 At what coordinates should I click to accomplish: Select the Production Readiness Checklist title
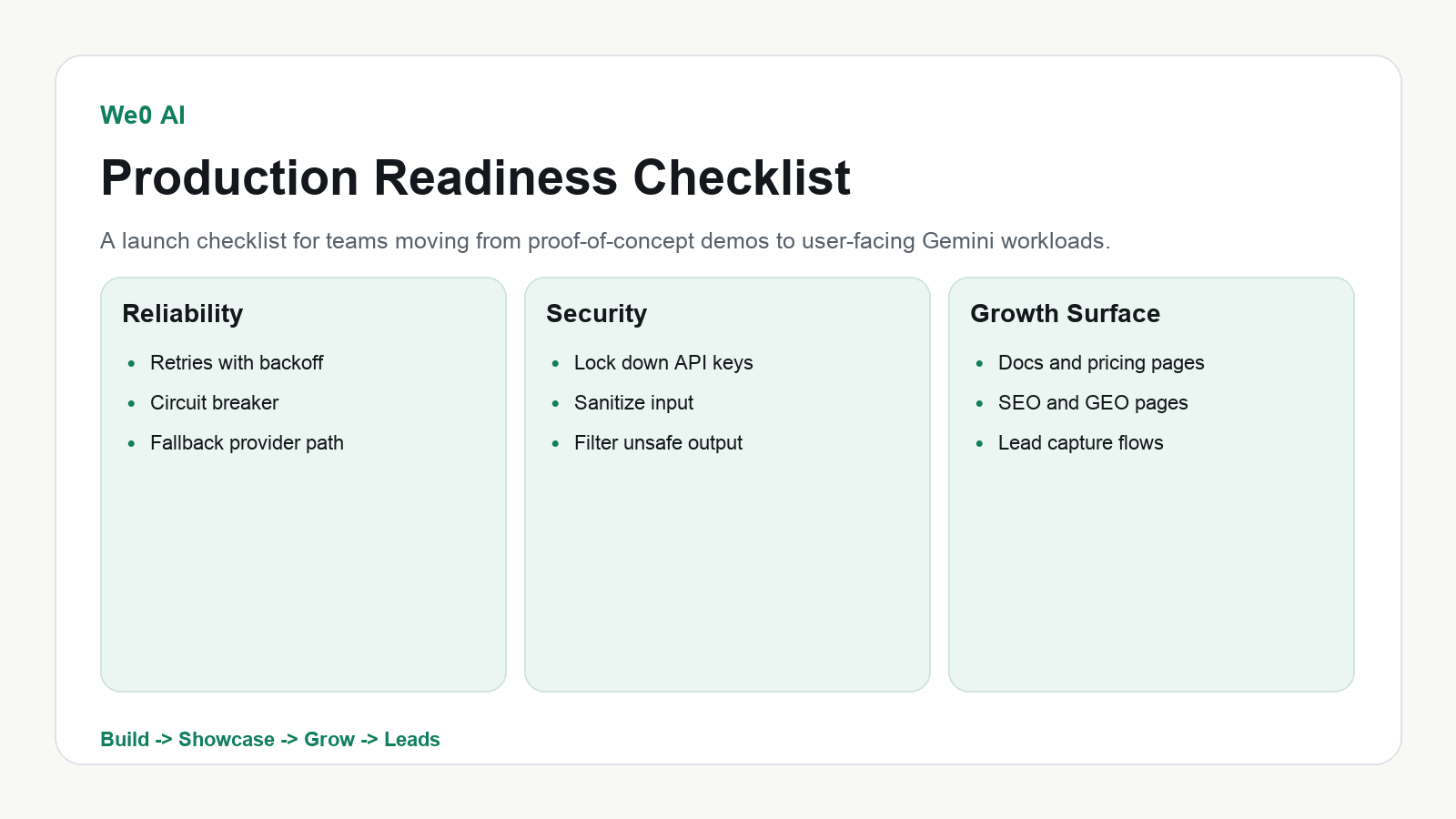click(476, 177)
